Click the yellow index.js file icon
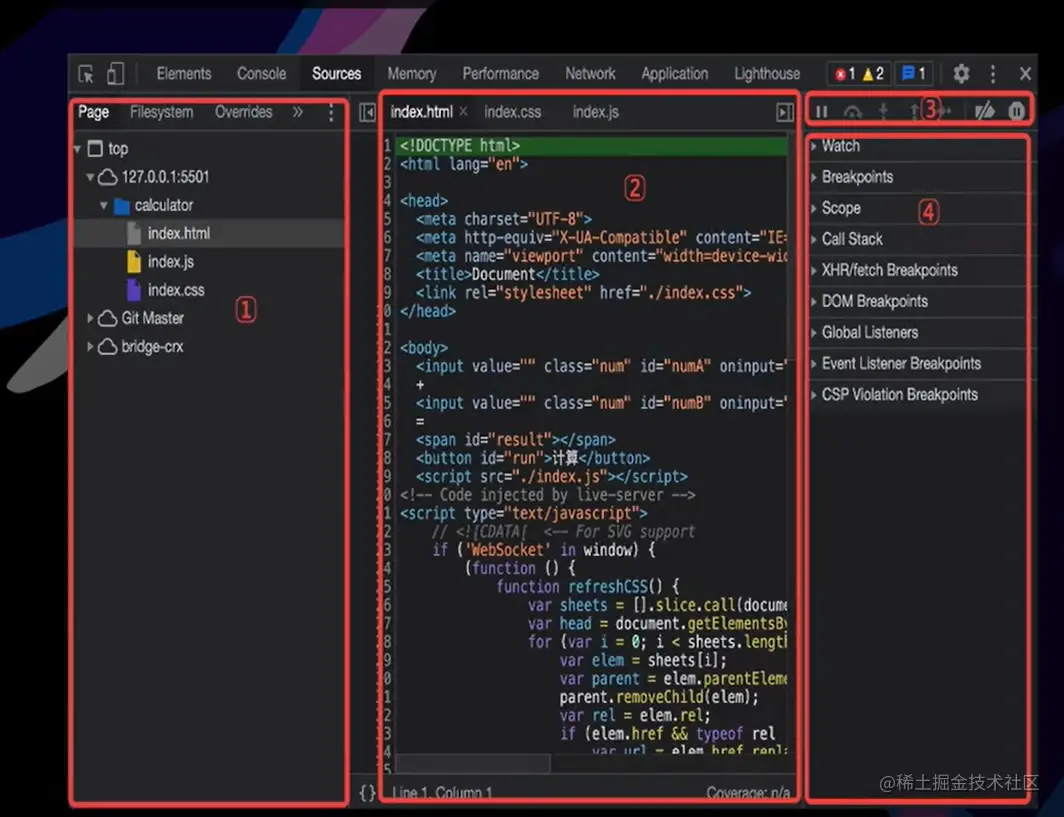Viewport: 1064px width, 817px height. coord(134,262)
